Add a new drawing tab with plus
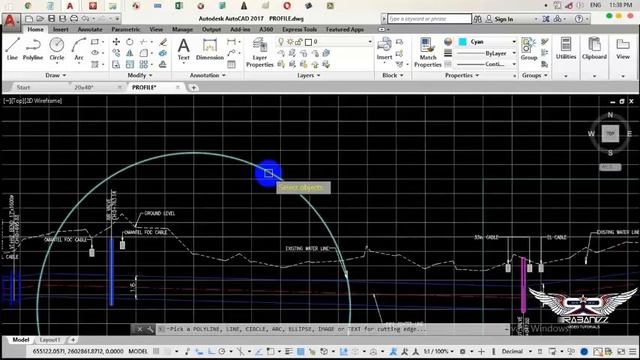The width and height of the screenshot is (640, 360). [x=193, y=87]
